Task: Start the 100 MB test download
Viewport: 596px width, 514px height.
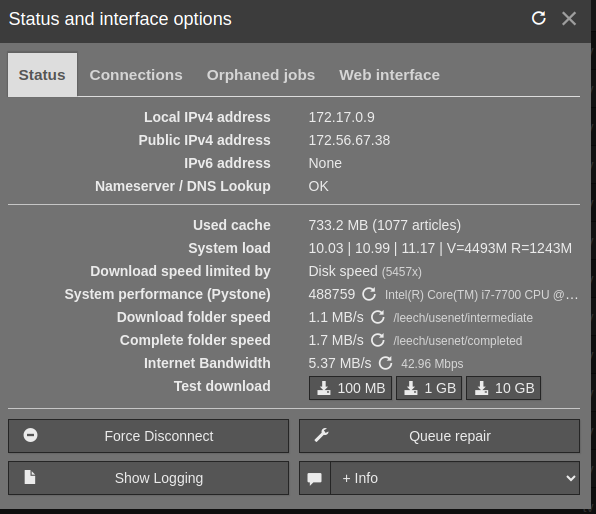Action: click(x=350, y=388)
